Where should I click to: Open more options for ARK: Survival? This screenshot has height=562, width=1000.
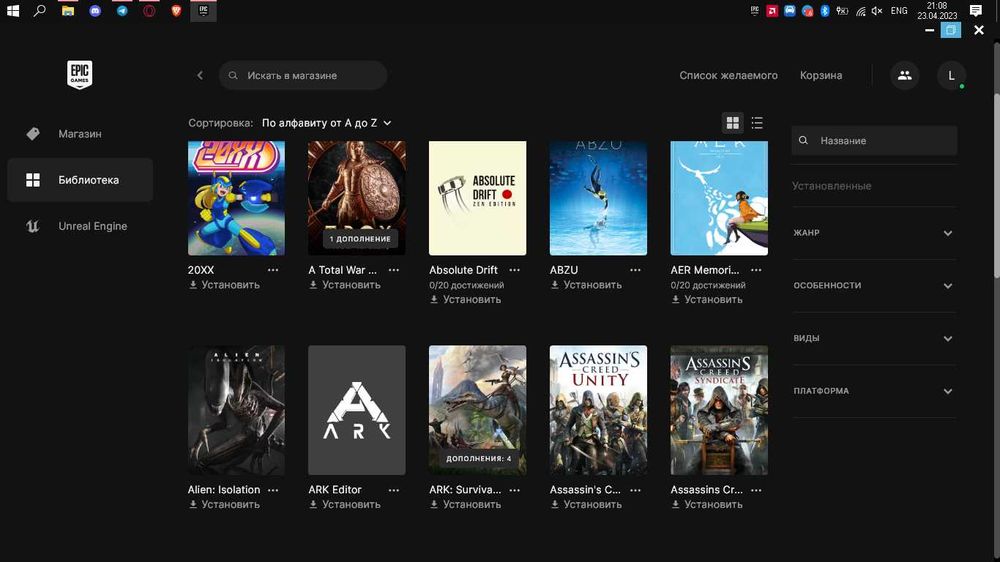515,490
